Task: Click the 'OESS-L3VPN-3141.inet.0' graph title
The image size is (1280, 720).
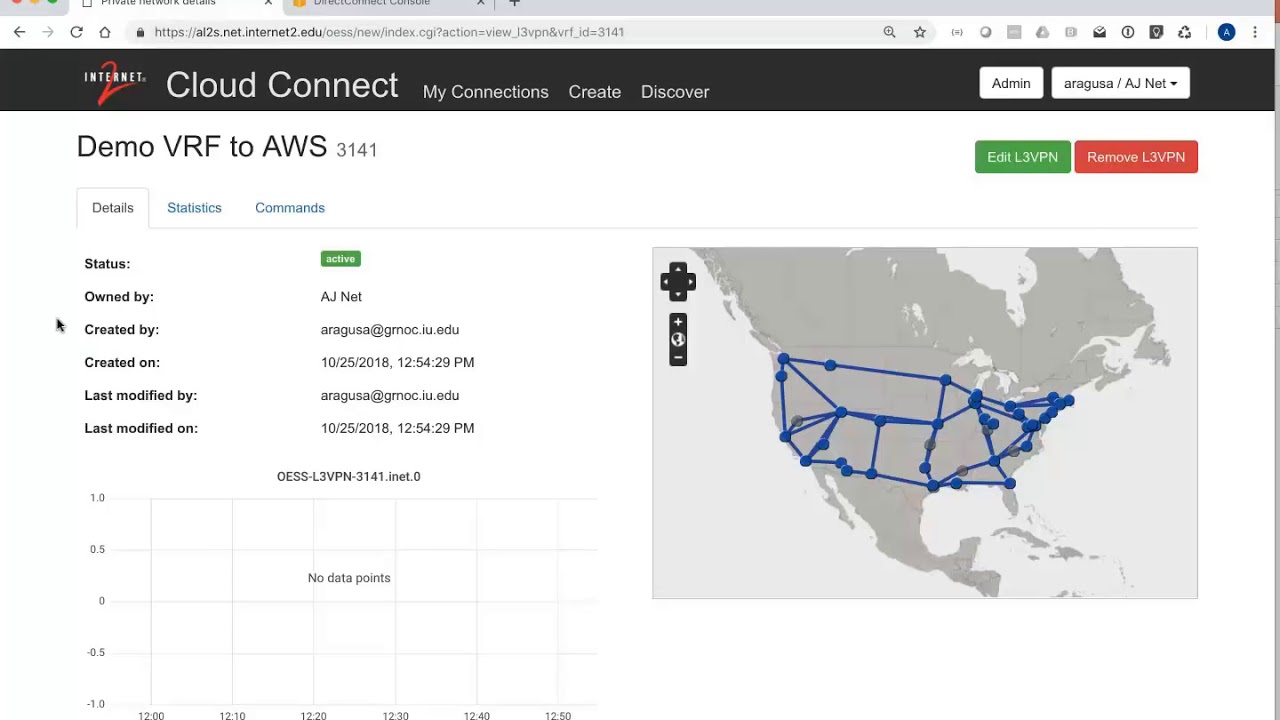Action: 349,477
